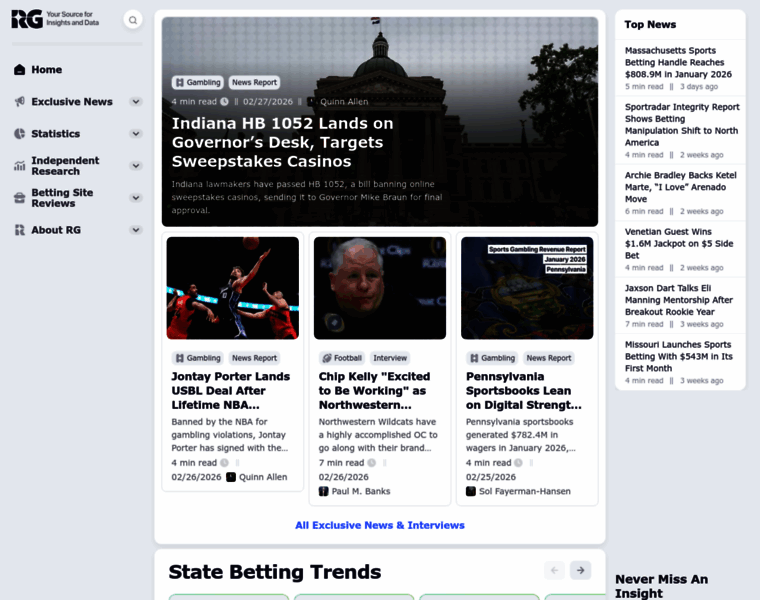The image size is (760, 600).
Task: Open Massachusetts Sports Betting Handle top news
Action: click(678, 62)
